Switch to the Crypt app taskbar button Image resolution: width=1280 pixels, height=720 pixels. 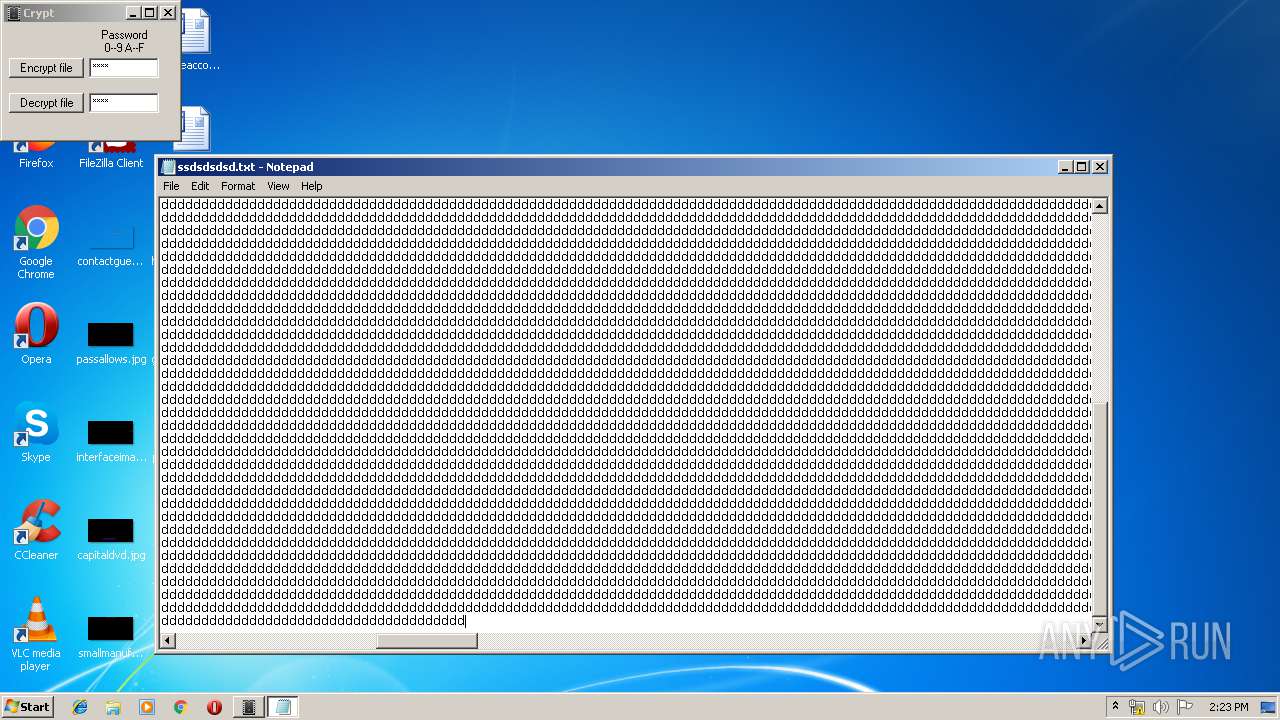coord(249,707)
